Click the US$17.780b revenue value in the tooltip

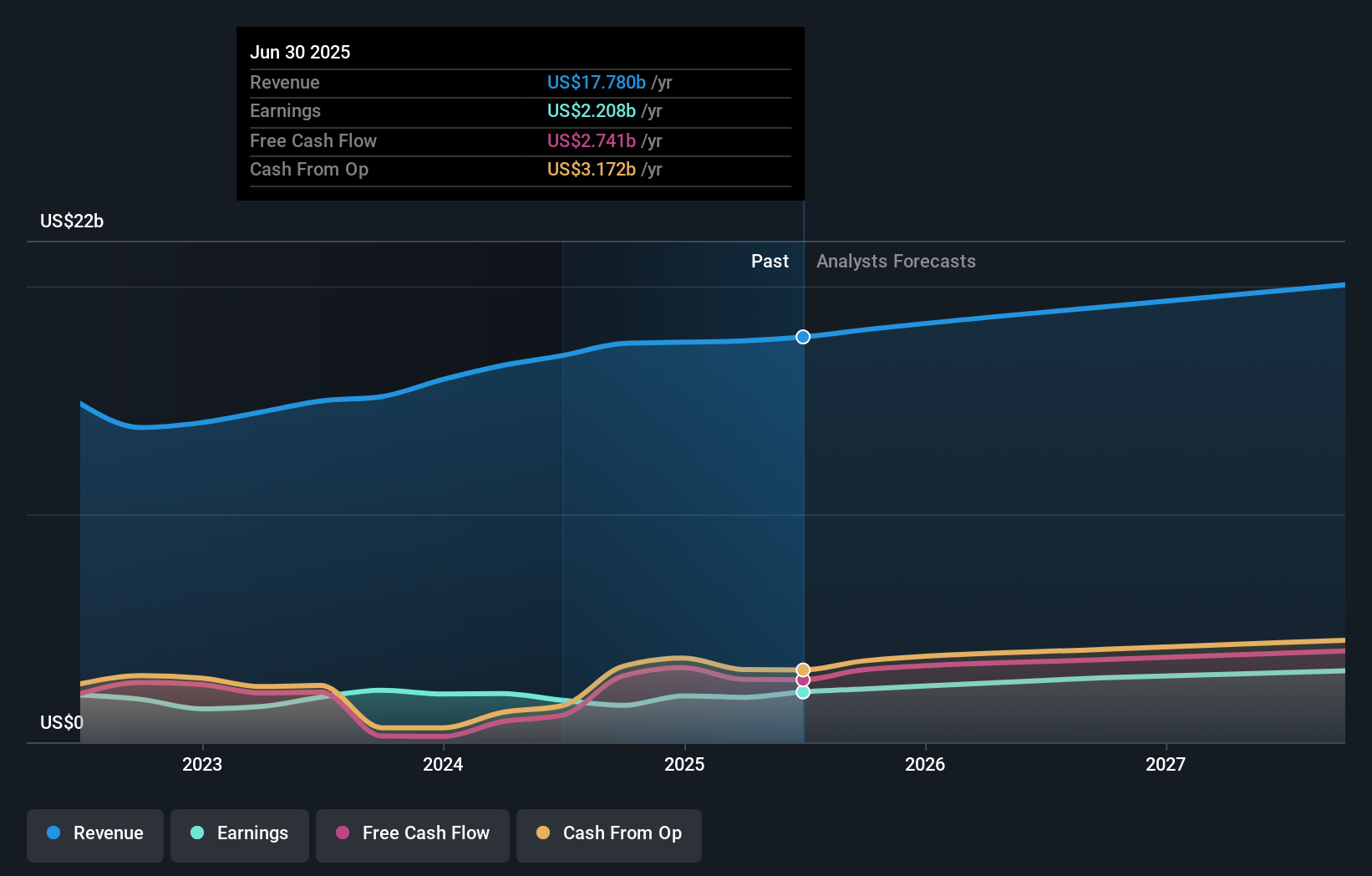[596, 83]
